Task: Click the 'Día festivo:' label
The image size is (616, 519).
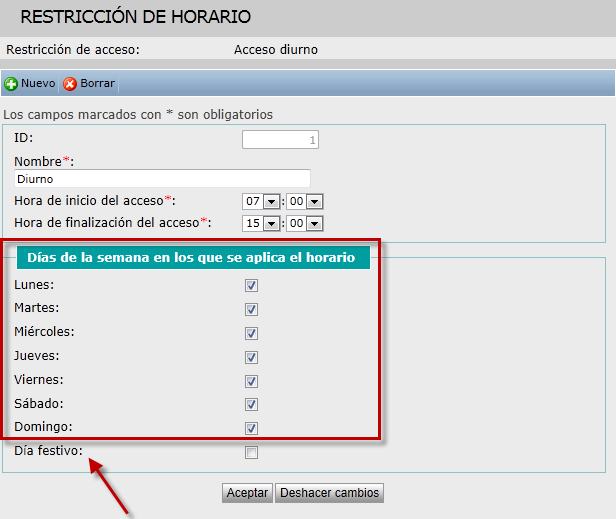Action: point(48,451)
